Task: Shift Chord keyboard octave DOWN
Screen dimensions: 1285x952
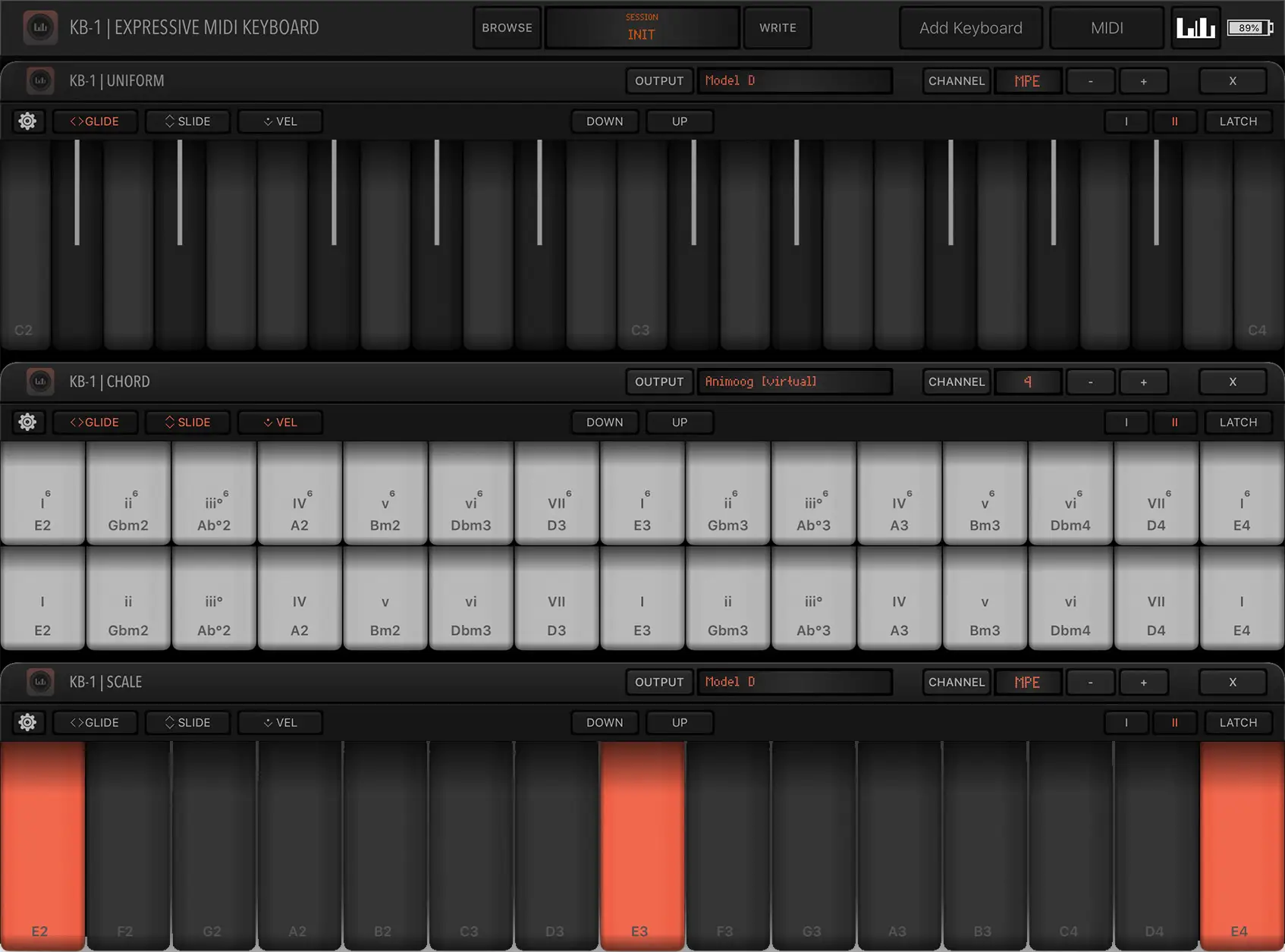Action: (605, 423)
